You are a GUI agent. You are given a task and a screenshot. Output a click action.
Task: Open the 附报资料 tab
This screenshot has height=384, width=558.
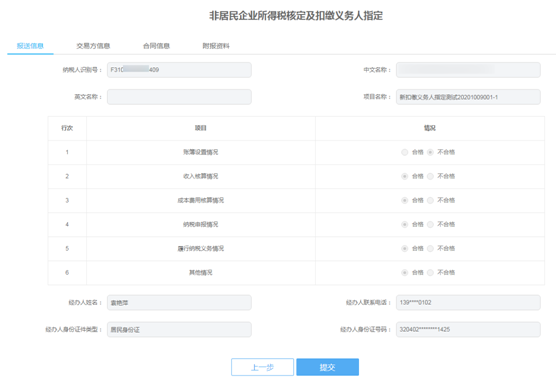pyautogui.click(x=216, y=46)
